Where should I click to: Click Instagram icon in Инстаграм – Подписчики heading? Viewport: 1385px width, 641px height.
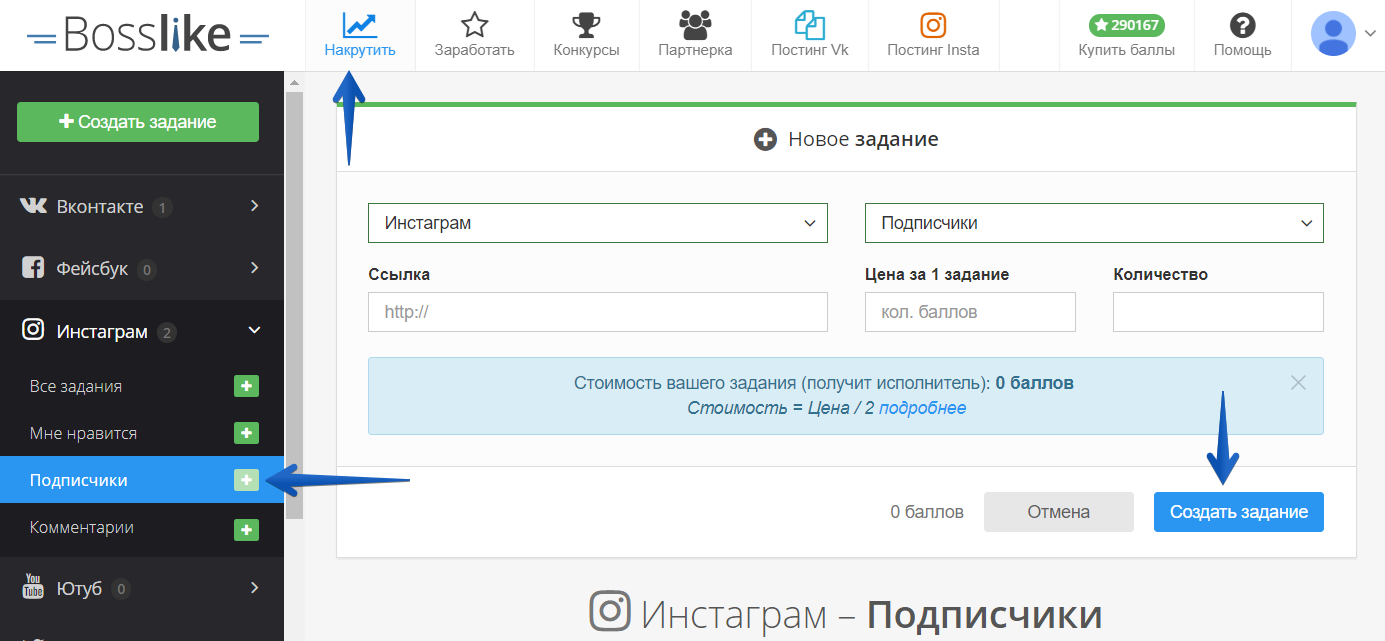pyautogui.click(x=609, y=610)
